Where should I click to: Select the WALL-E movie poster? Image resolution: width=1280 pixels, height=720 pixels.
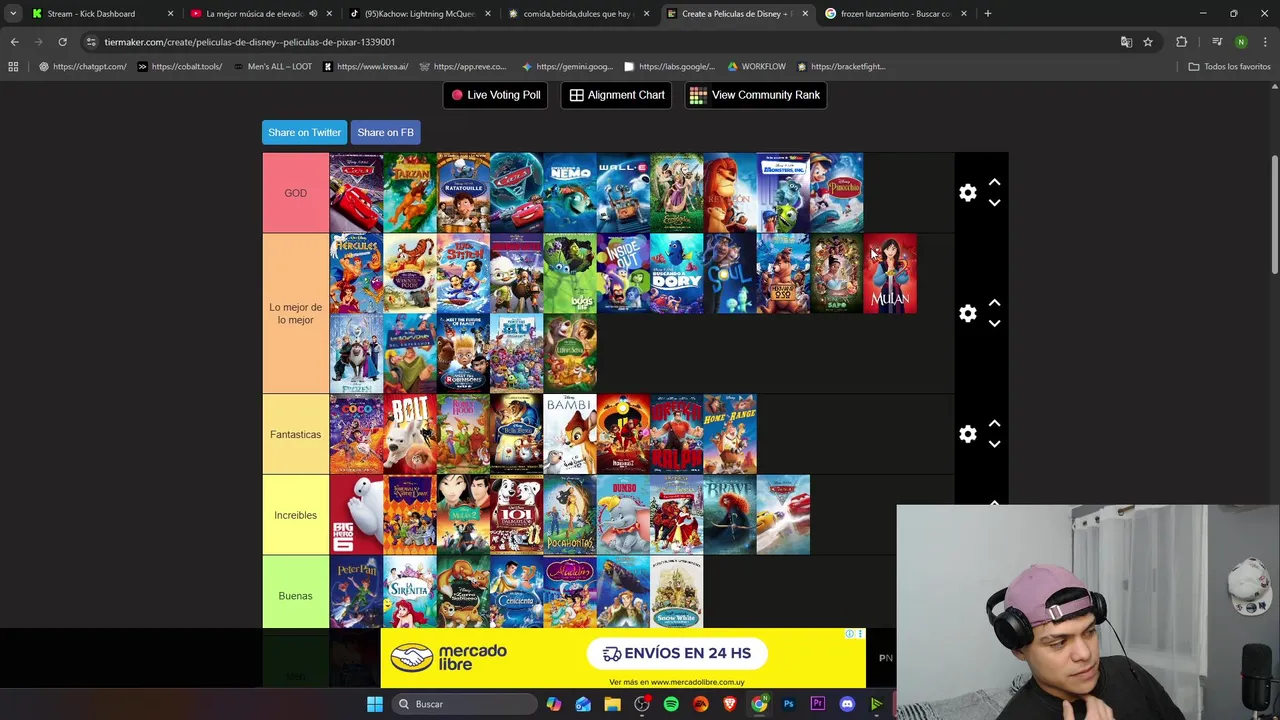click(x=623, y=193)
